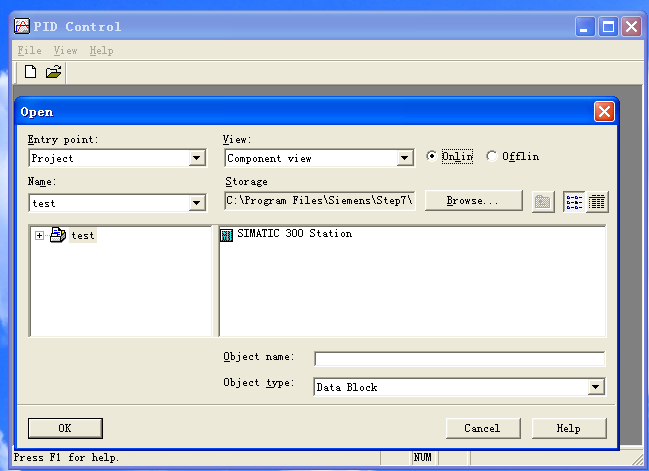Switch to the details view icon

tap(597, 202)
